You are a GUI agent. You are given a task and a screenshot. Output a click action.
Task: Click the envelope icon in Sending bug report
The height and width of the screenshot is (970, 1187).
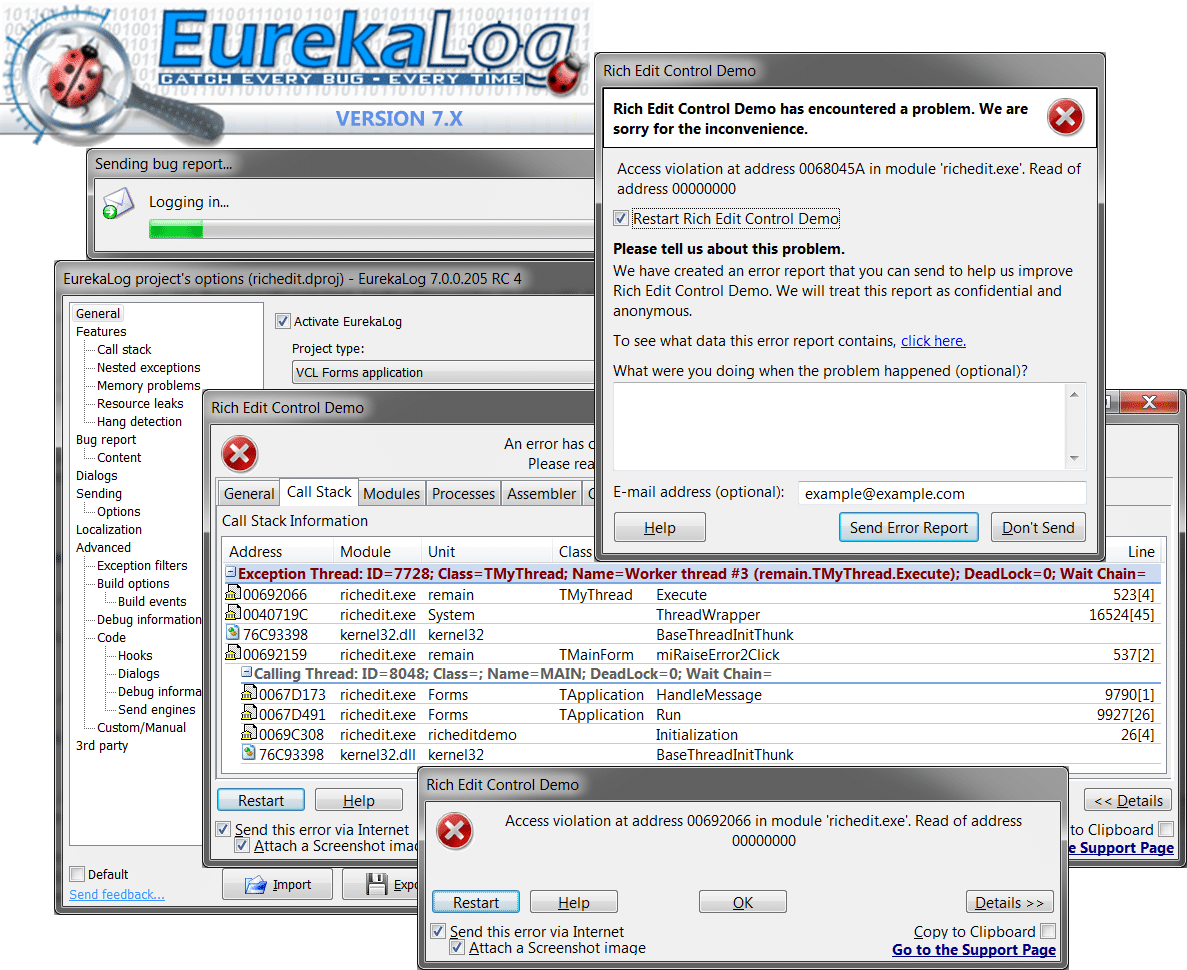click(x=118, y=203)
